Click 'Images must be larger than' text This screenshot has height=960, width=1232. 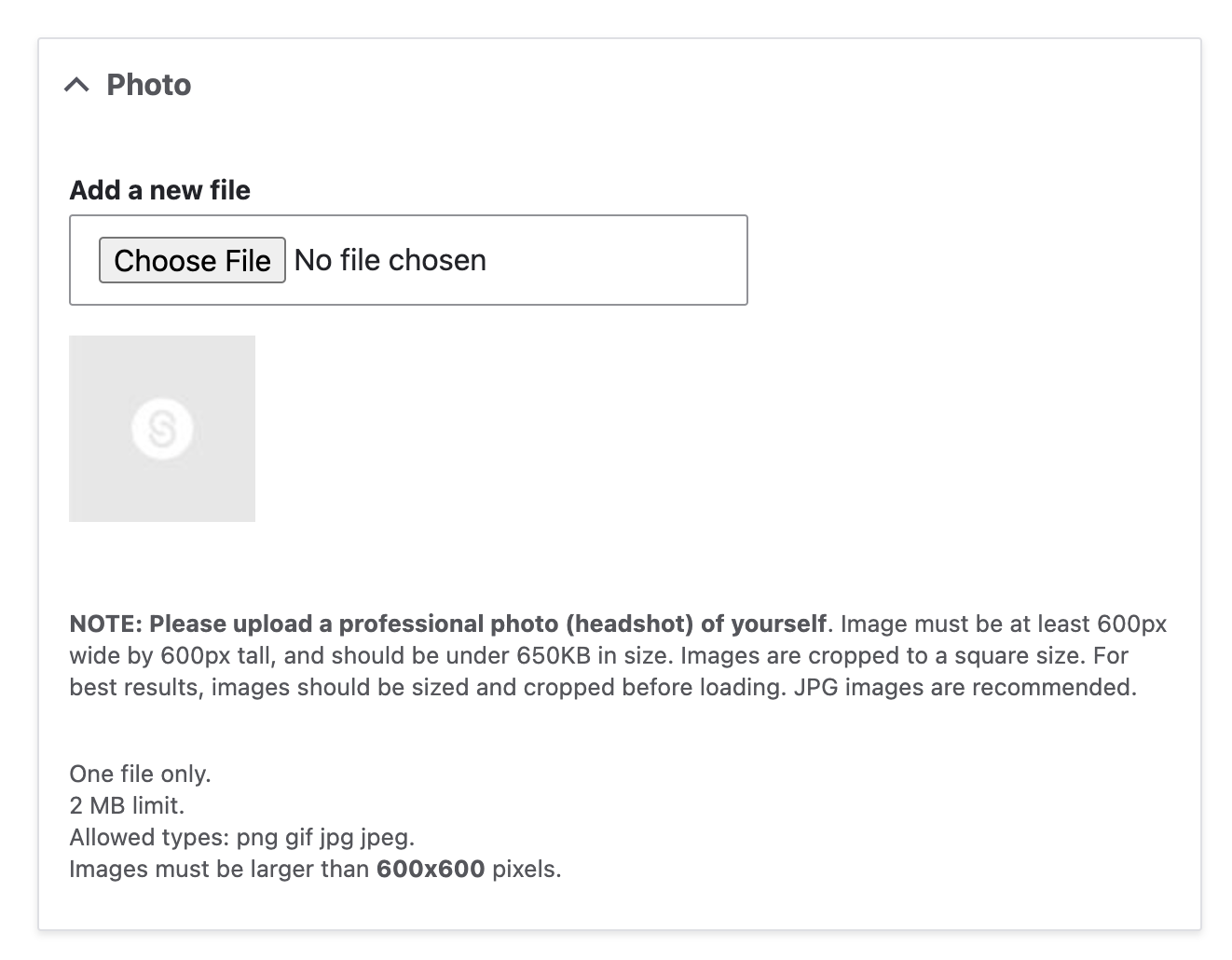(x=219, y=869)
